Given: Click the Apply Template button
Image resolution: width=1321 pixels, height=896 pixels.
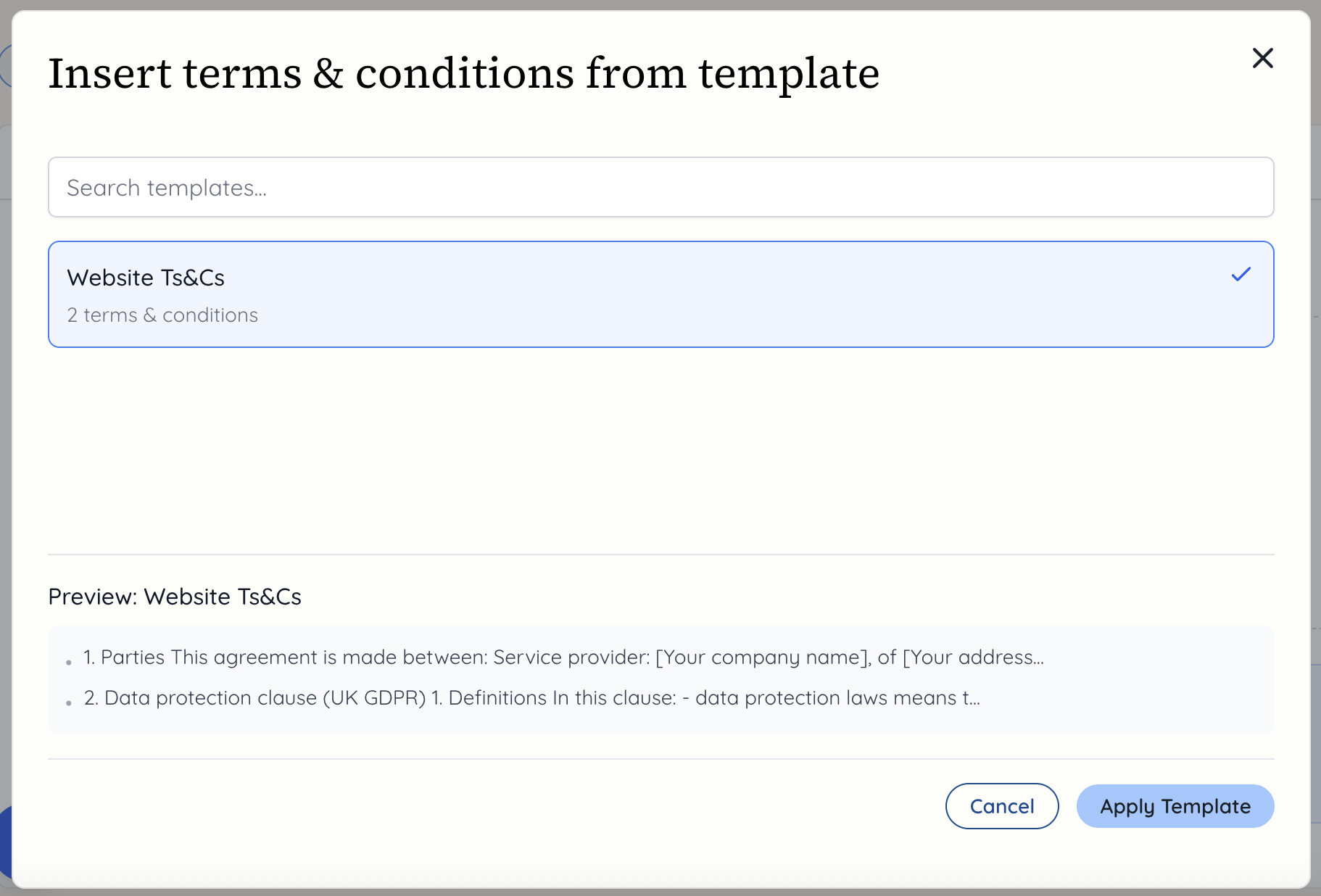Looking at the screenshot, I should (x=1175, y=806).
